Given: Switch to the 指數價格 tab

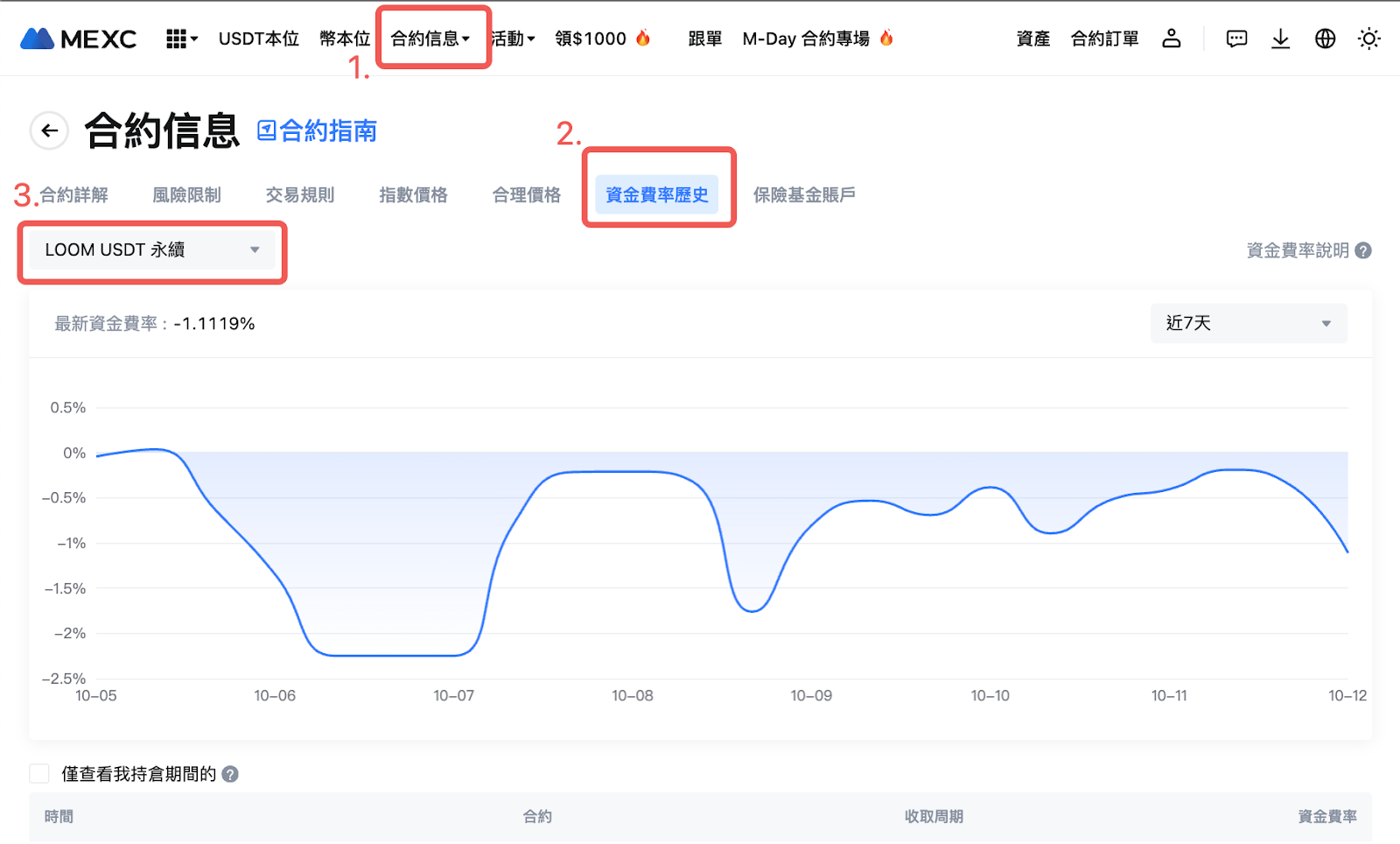Looking at the screenshot, I should click(x=413, y=195).
